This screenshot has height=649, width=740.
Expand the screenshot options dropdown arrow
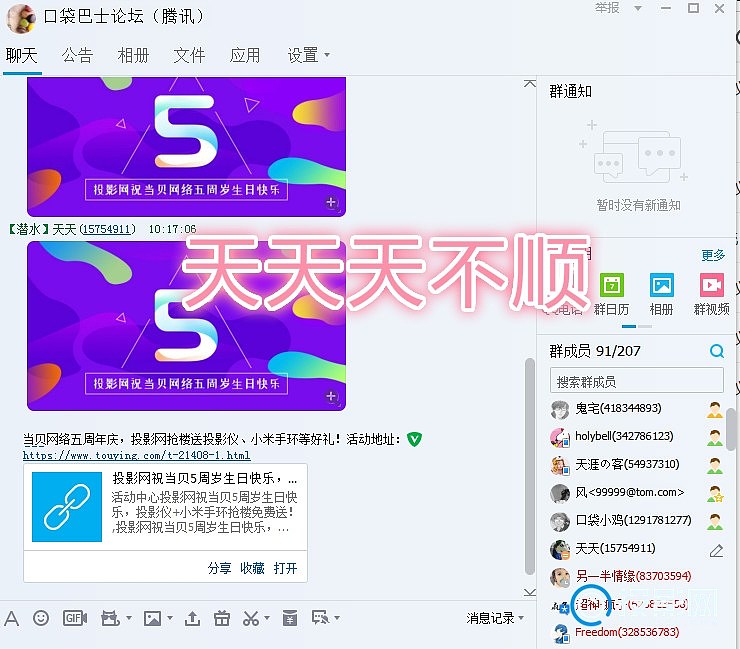267,618
